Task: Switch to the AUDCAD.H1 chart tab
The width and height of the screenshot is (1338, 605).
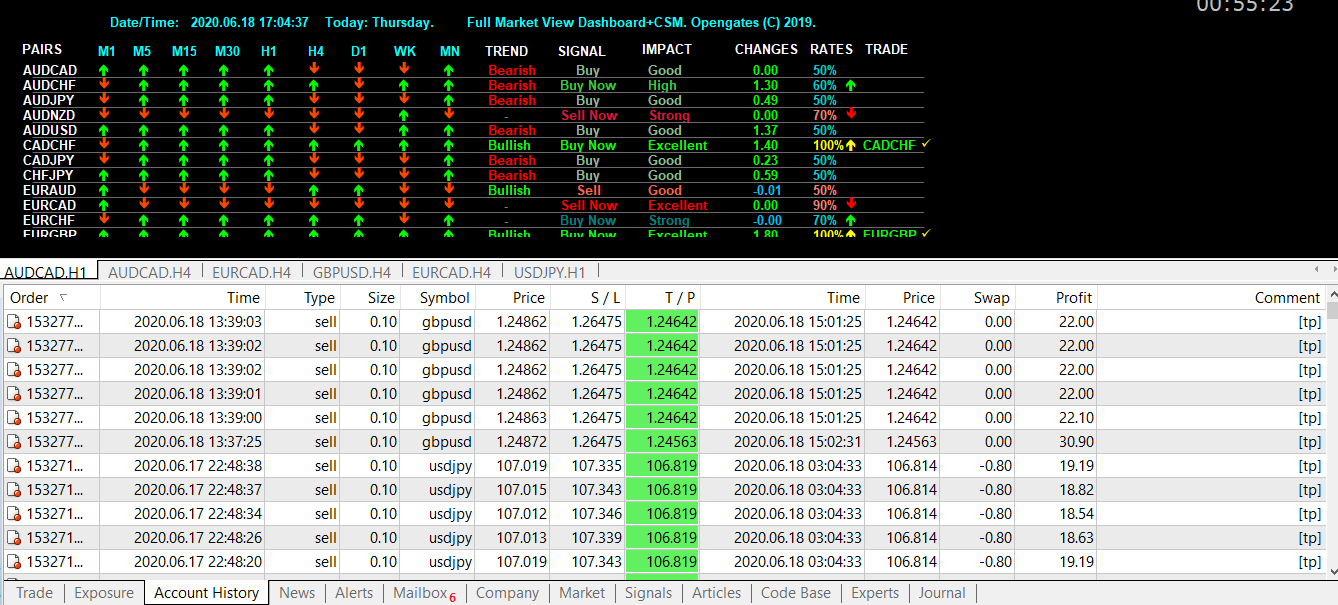Action: point(46,272)
